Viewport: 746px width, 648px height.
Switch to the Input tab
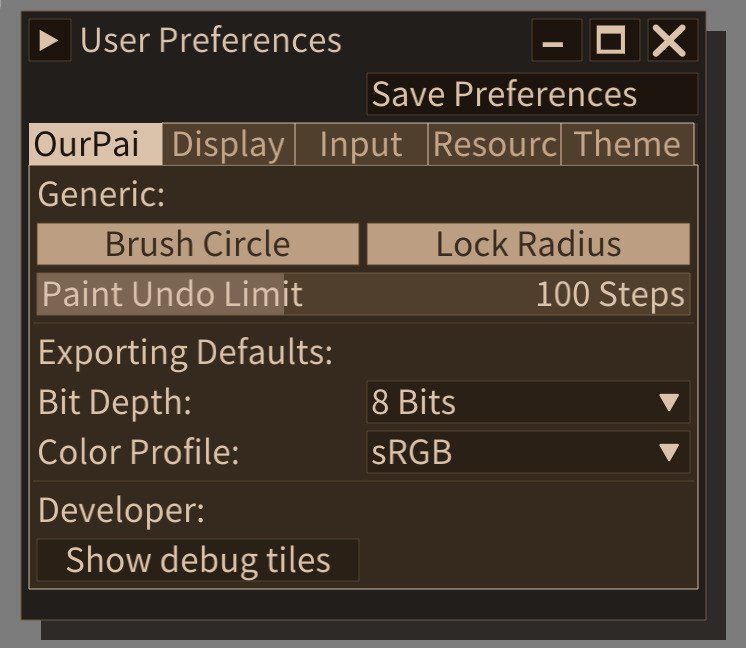coord(361,144)
